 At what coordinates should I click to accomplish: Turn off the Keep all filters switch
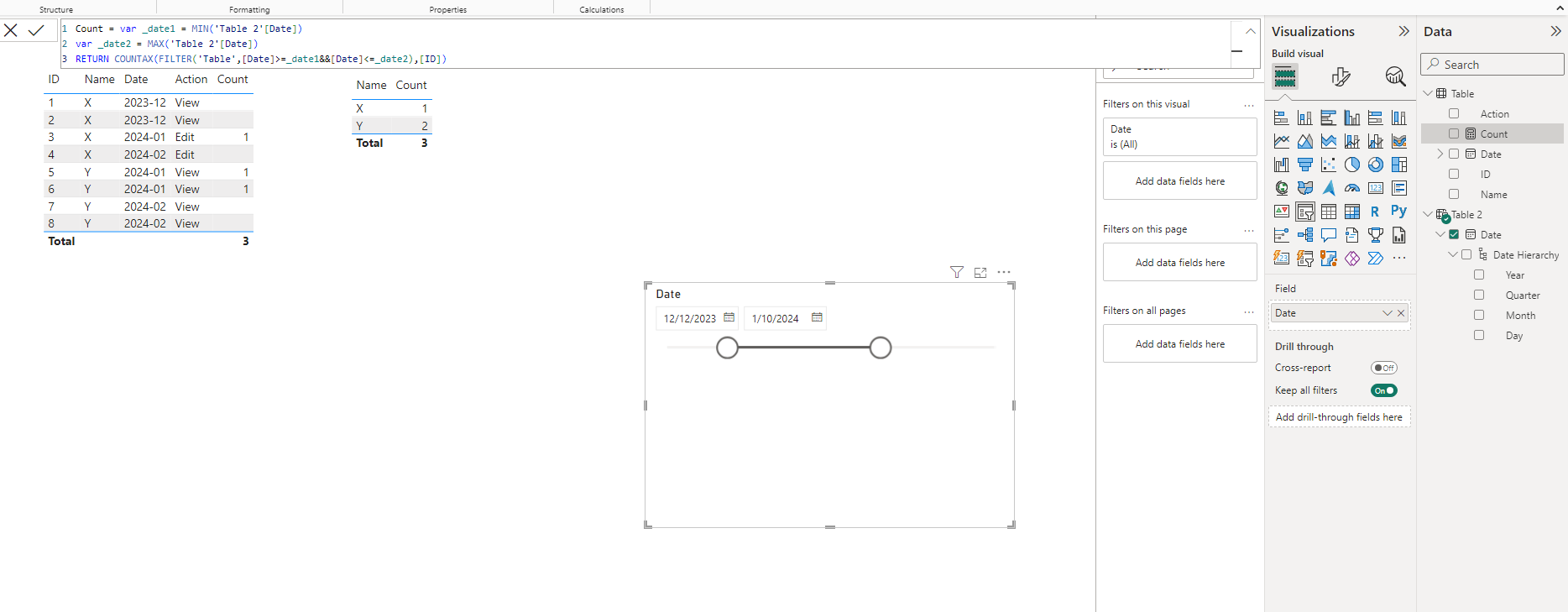[x=1384, y=390]
